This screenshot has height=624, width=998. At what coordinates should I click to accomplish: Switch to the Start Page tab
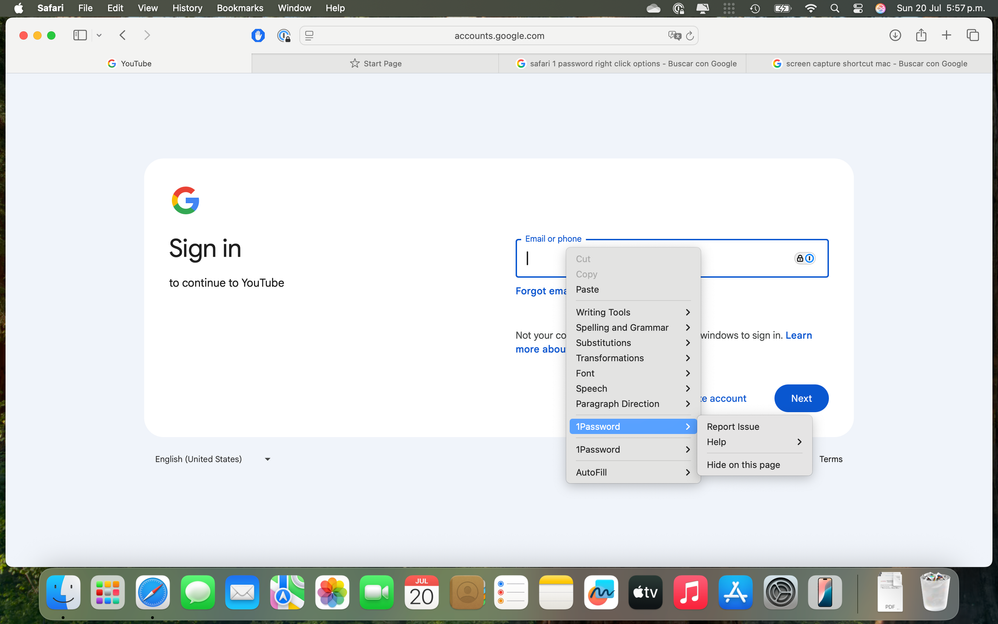[x=375, y=64]
